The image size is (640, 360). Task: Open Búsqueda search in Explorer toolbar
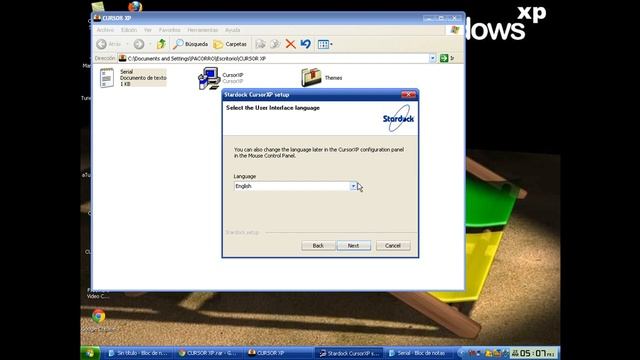(x=191, y=44)
